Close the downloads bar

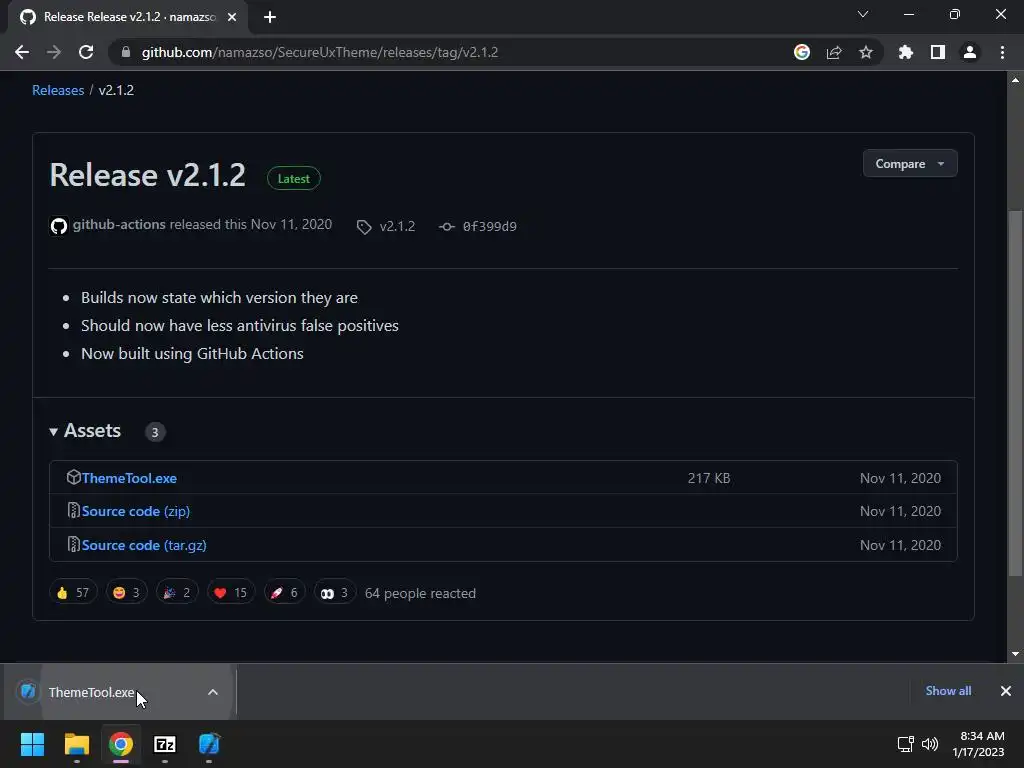(x=1006, y=691)
